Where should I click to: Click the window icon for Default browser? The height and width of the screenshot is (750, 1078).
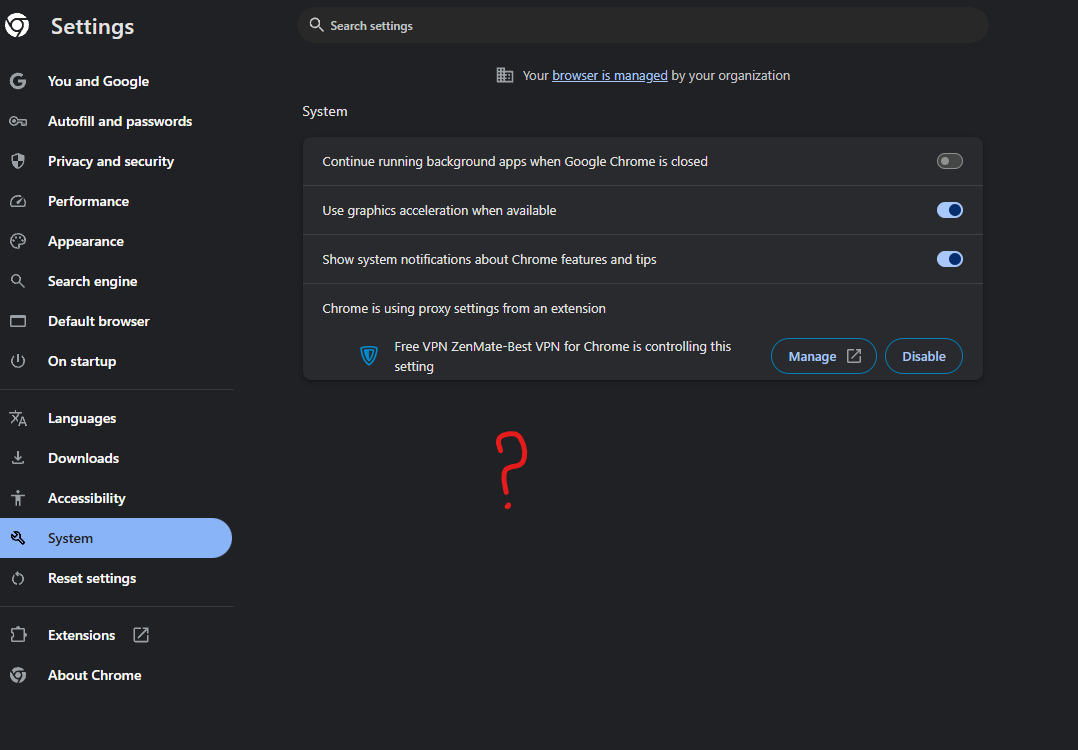18,321
